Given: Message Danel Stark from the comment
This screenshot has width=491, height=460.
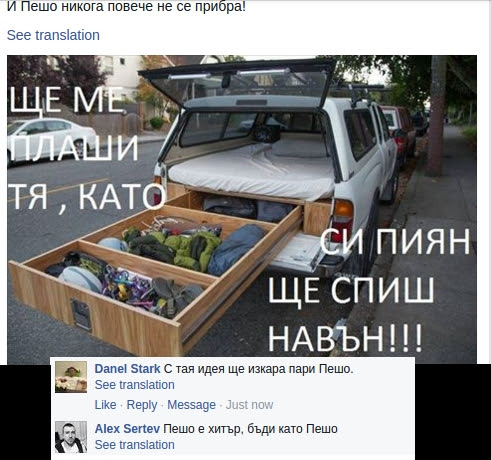Looking at the screenshot, I should (191, 405).
